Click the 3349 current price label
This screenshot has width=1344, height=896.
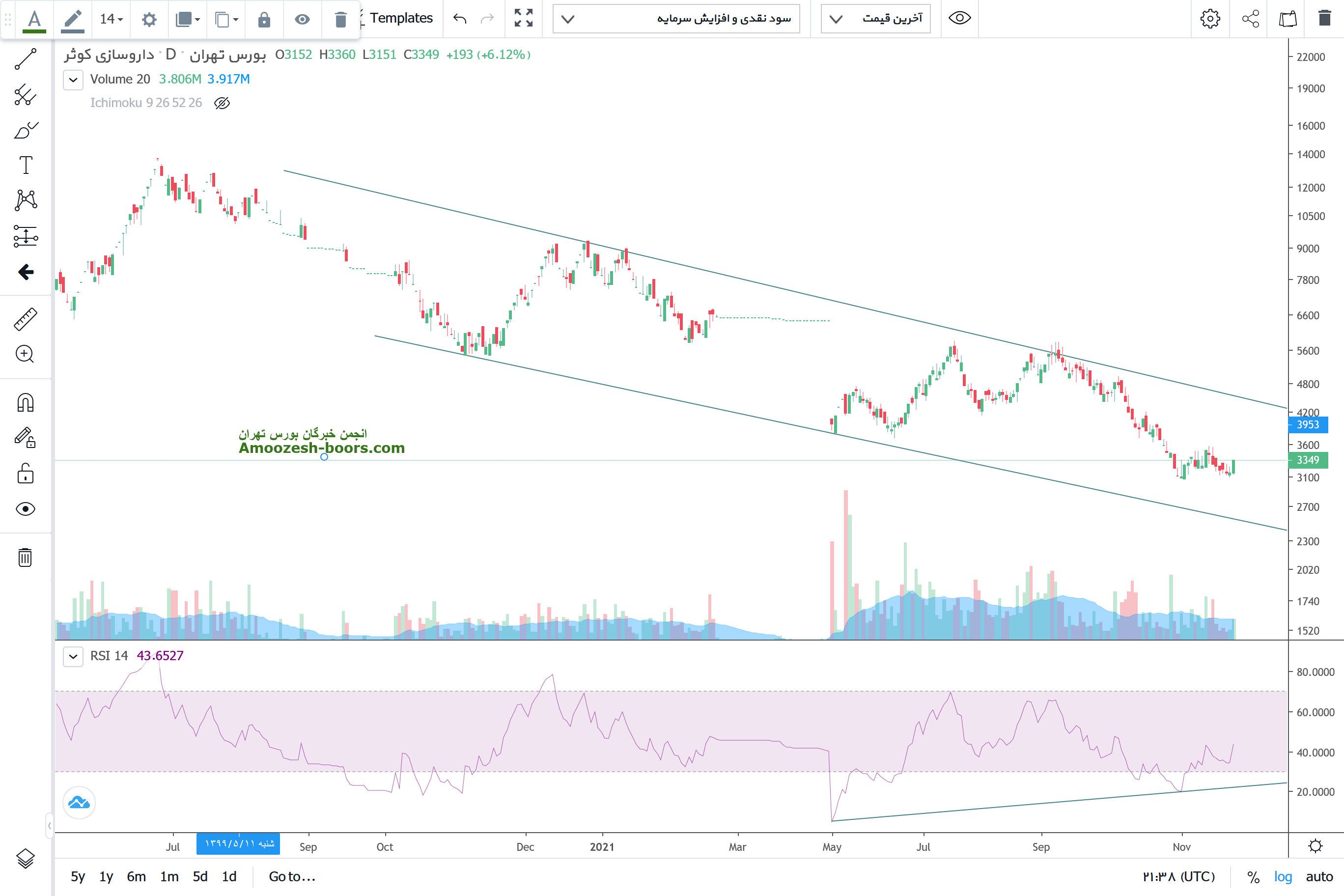point(1308,460)
